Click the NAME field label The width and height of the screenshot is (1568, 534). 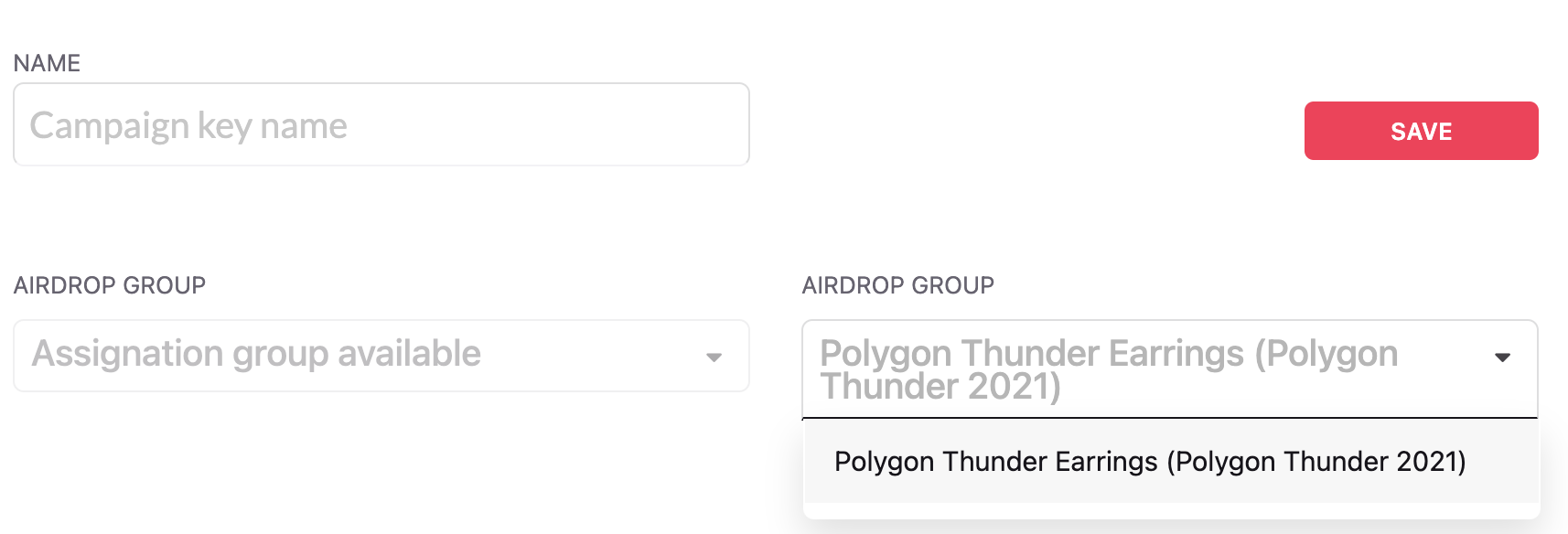pyautogui.click(x=47, y=63)
